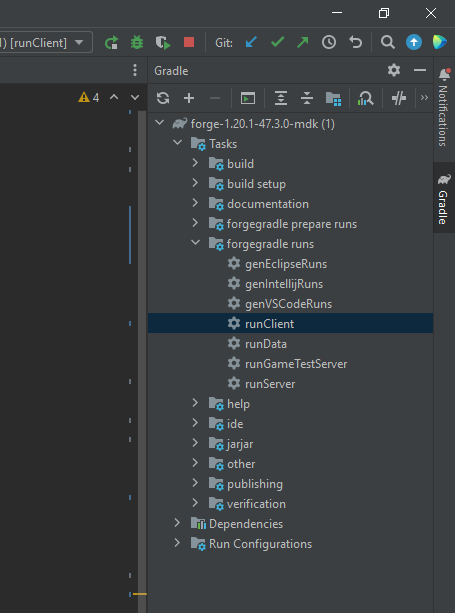
Task: Push commits with green arrow
Action: (303, 42)
